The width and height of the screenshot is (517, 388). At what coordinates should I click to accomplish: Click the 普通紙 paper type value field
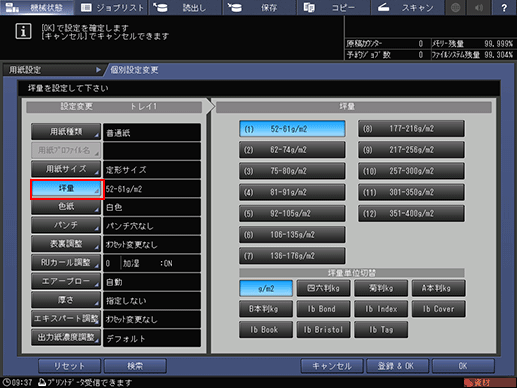point(152,132)
